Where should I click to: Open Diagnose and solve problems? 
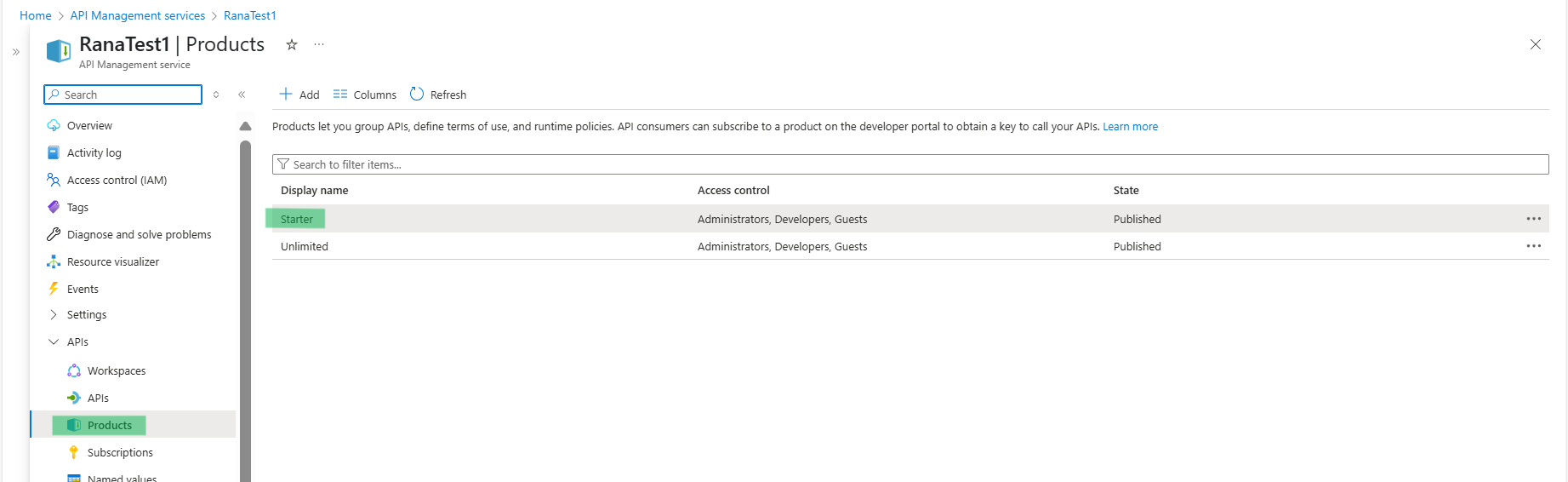click(x=139, y=234)
